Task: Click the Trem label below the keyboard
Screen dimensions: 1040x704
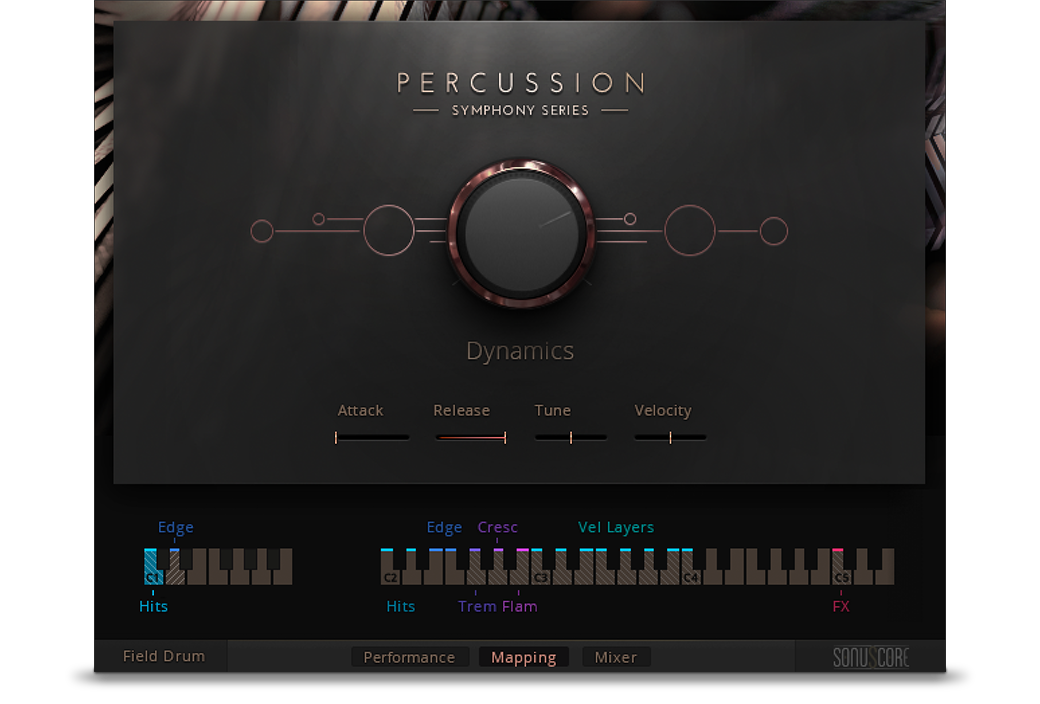Action: pos(477,606)
